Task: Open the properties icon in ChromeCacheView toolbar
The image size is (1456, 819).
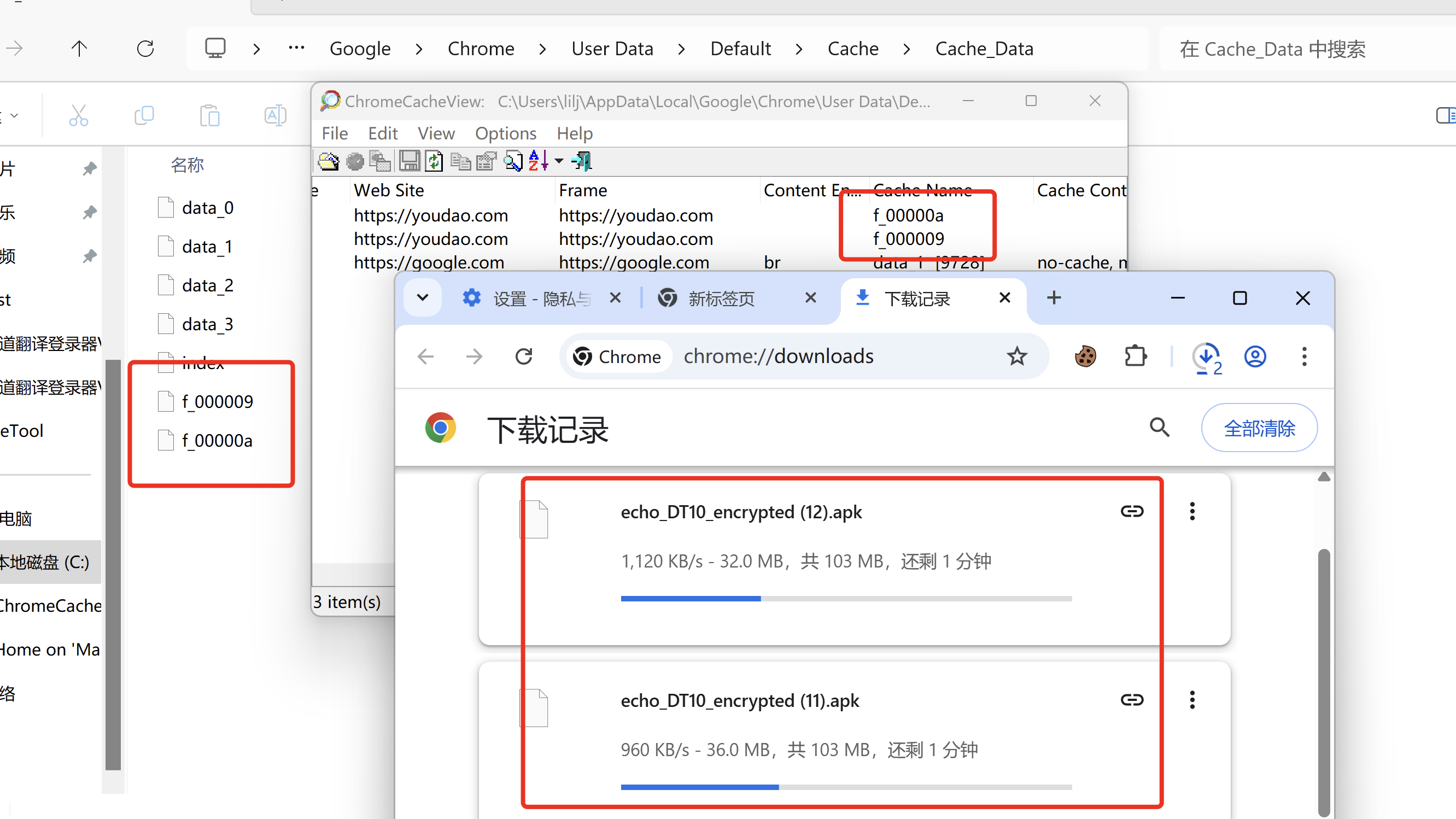Action: (486, 161)
